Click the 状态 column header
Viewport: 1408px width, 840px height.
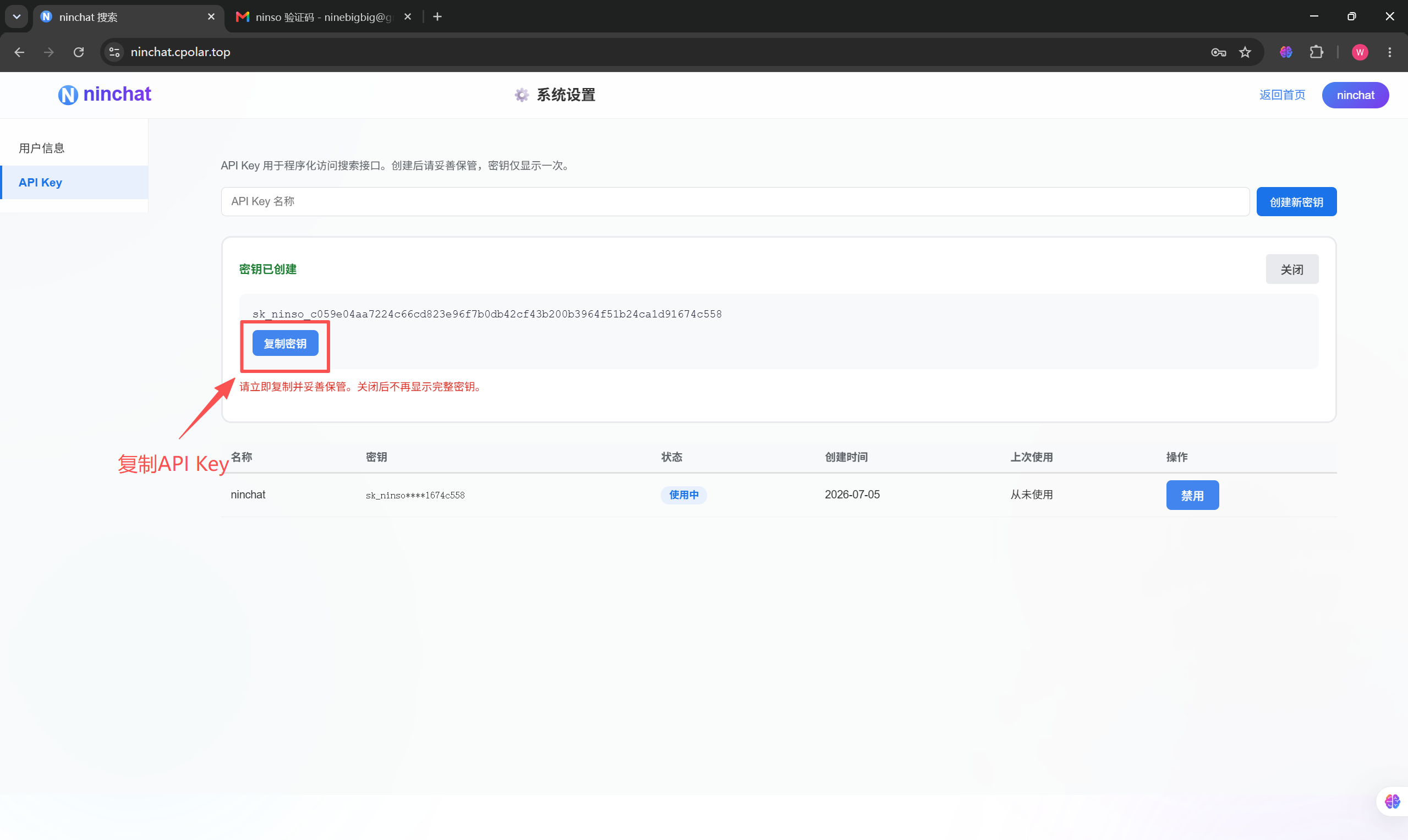671,457
